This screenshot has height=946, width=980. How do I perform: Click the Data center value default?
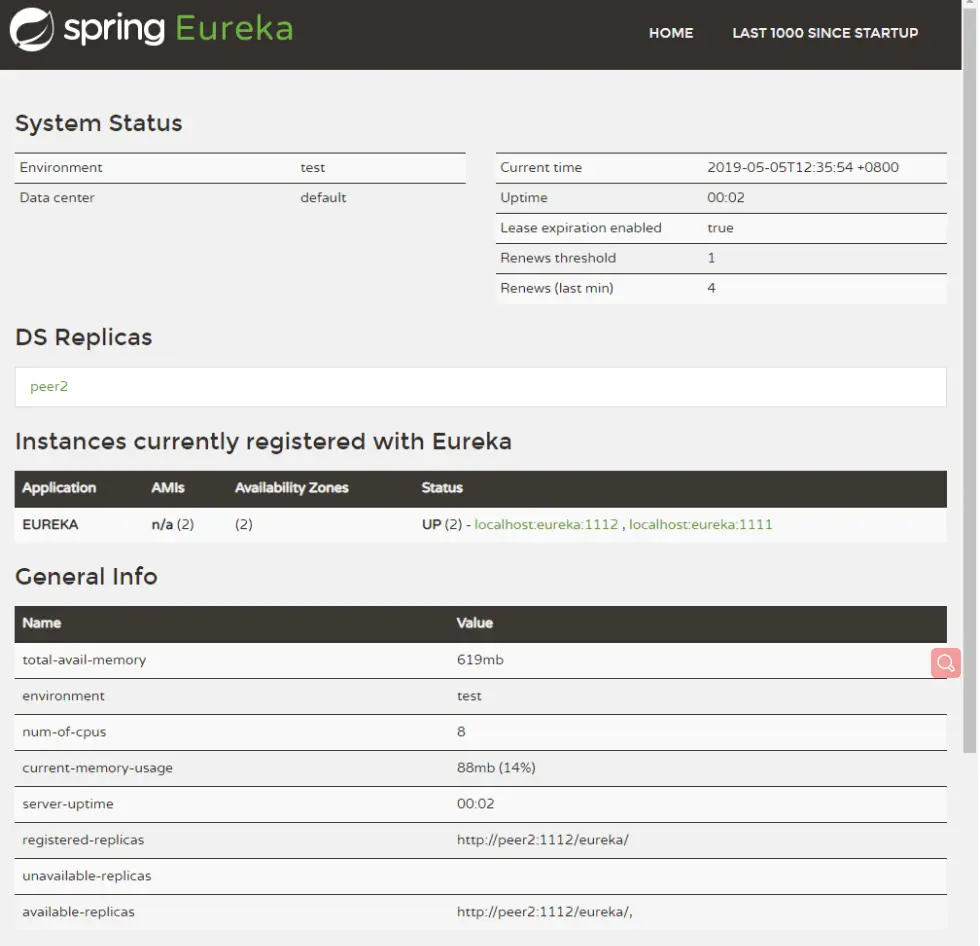pos(323,197)
